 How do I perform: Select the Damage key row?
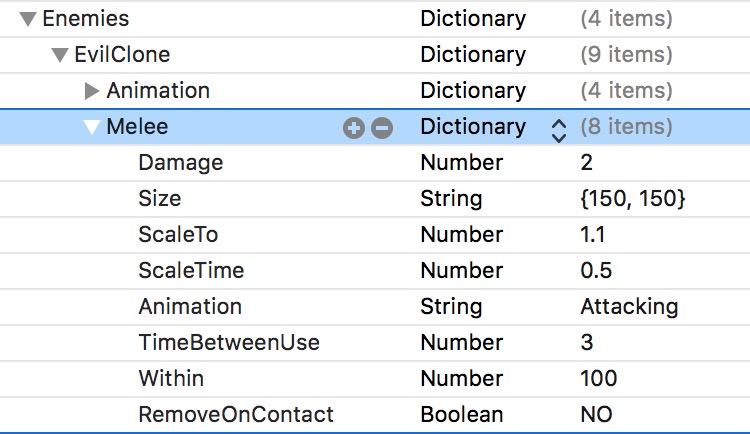(x=181, y=163)
